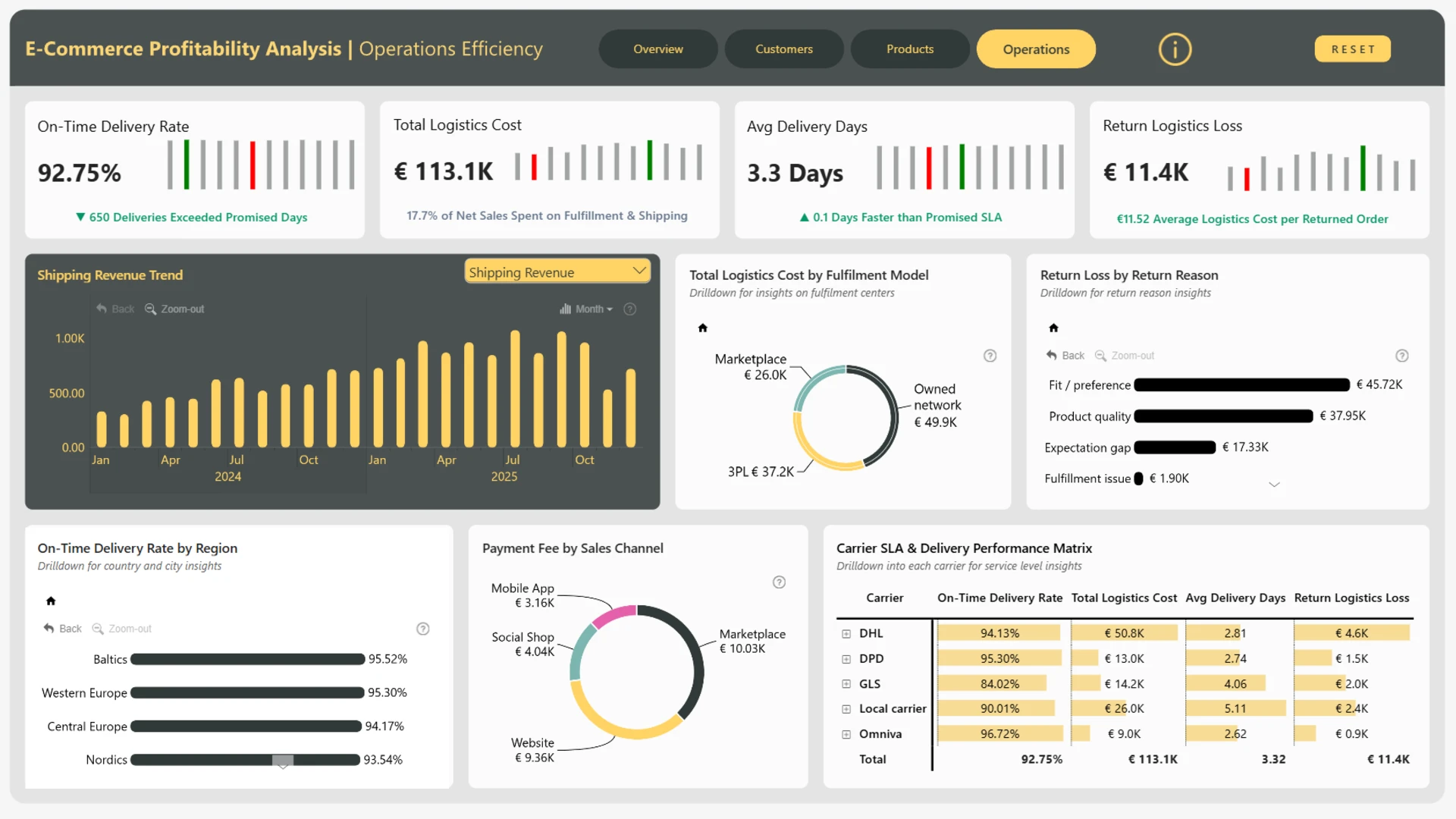Screen dimensions: 1456x819
Task: Open the Month granularity dropdown
Action: [x=586, y=309]
